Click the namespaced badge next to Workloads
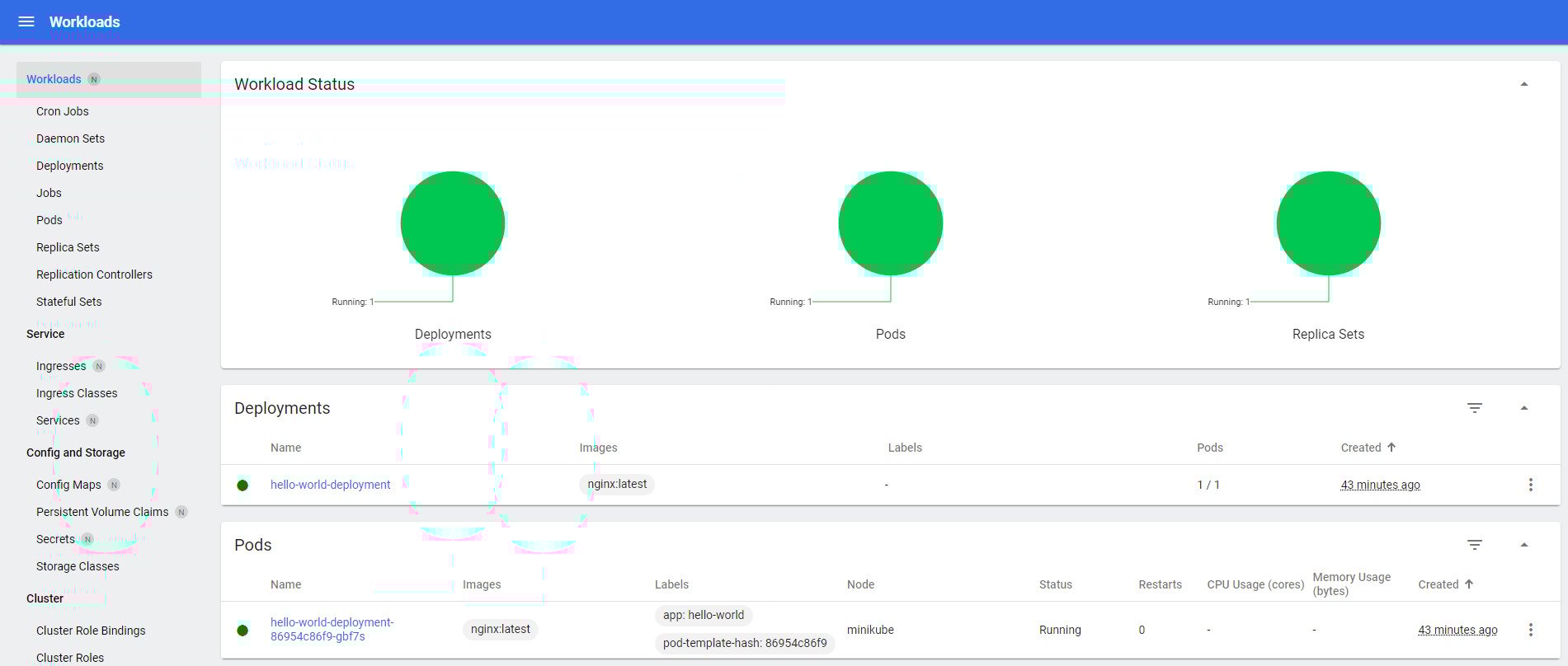 pyautogui.click(x=94, y=79)
